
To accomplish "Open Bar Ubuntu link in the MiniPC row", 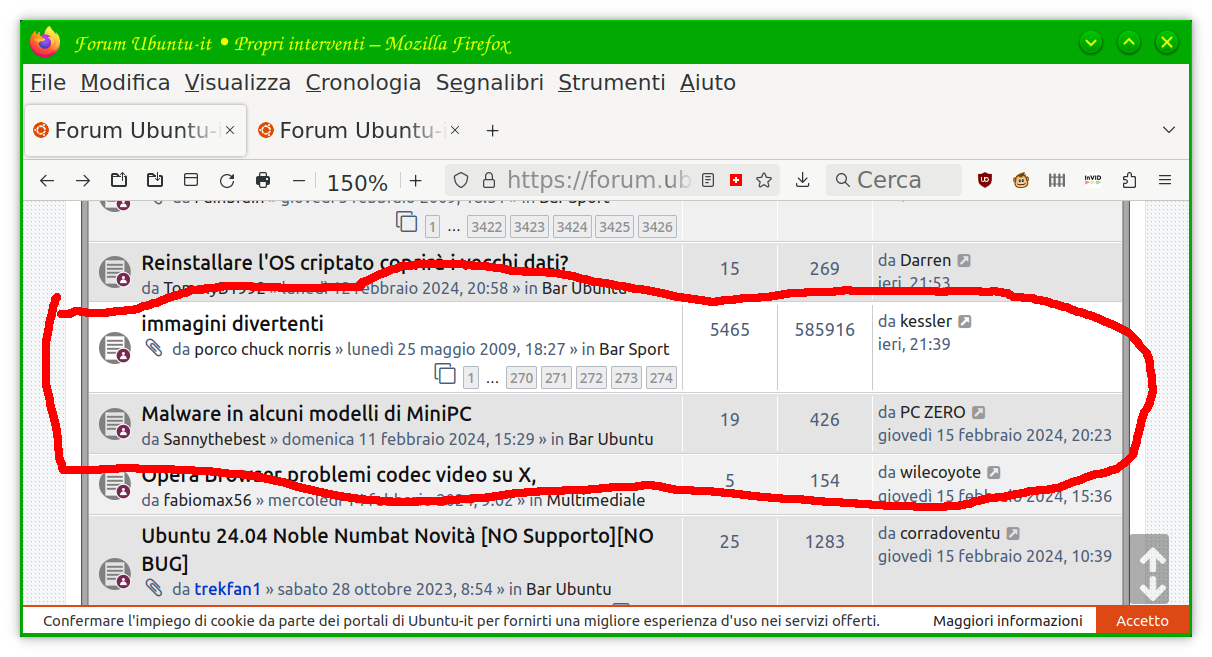I will pyautogui.click(x=611, y=439).
